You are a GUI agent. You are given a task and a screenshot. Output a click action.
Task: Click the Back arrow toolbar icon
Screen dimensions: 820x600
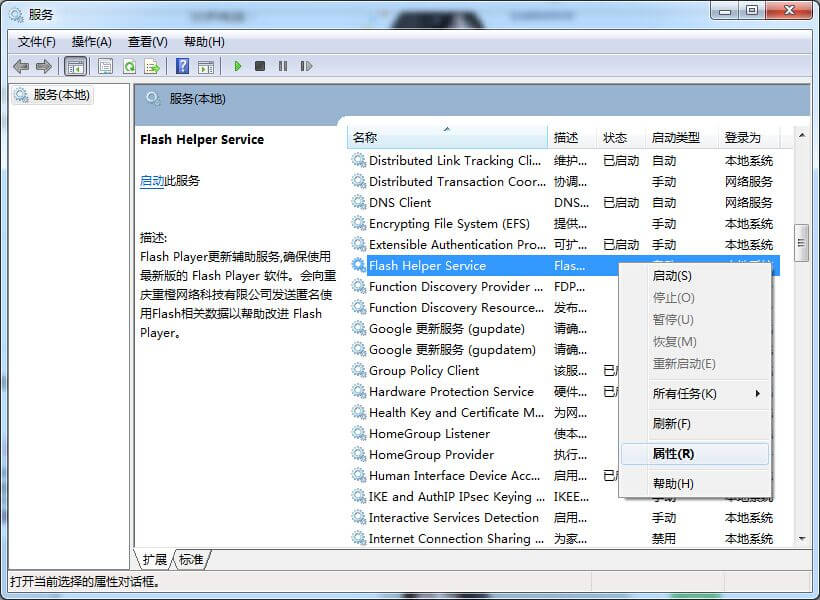coord(21,66)
